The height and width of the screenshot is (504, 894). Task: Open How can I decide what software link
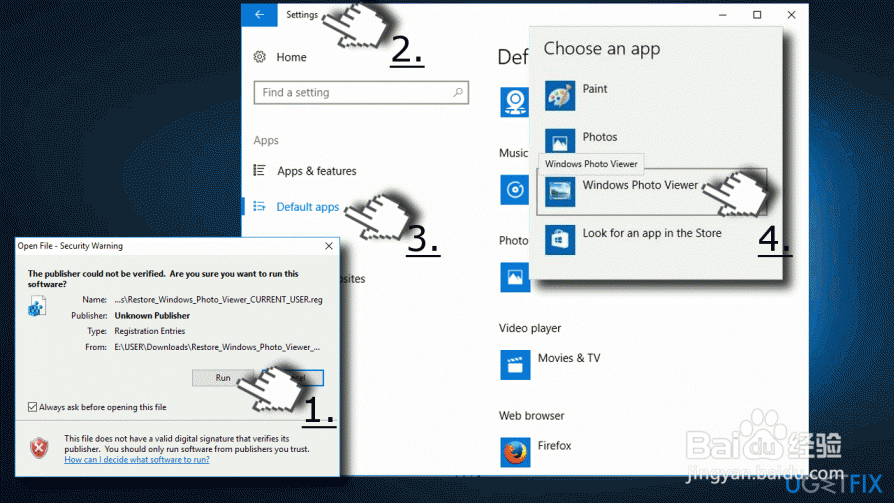click(x=137, y=460)
